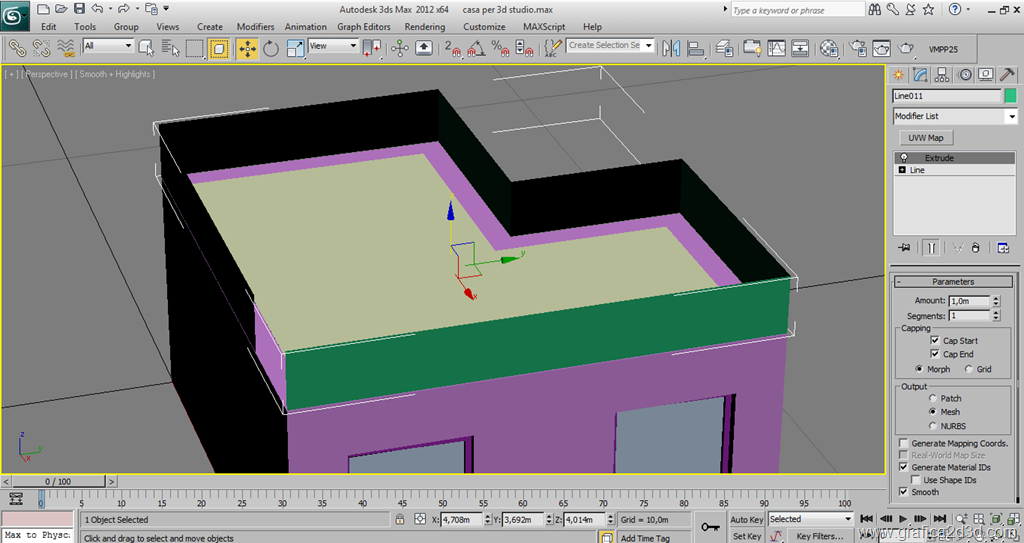Enable Generate Mapping Coords checkbox
The width and height of the screenshot is (1024, 543).
pos(904,443)
